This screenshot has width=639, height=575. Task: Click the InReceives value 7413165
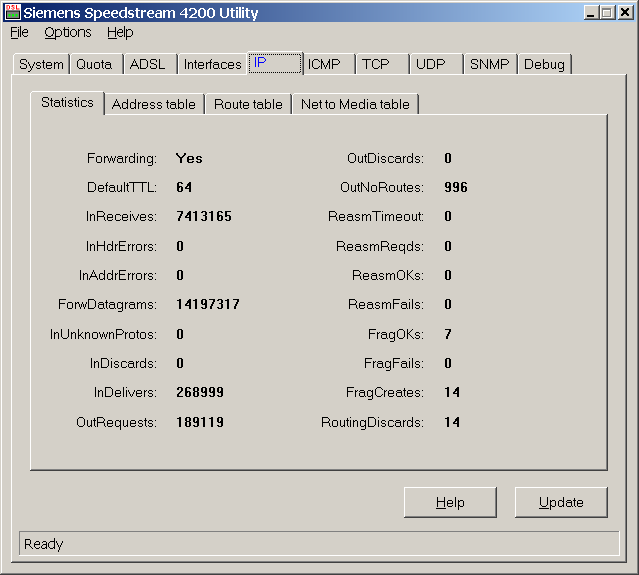(x=204, y=216)
